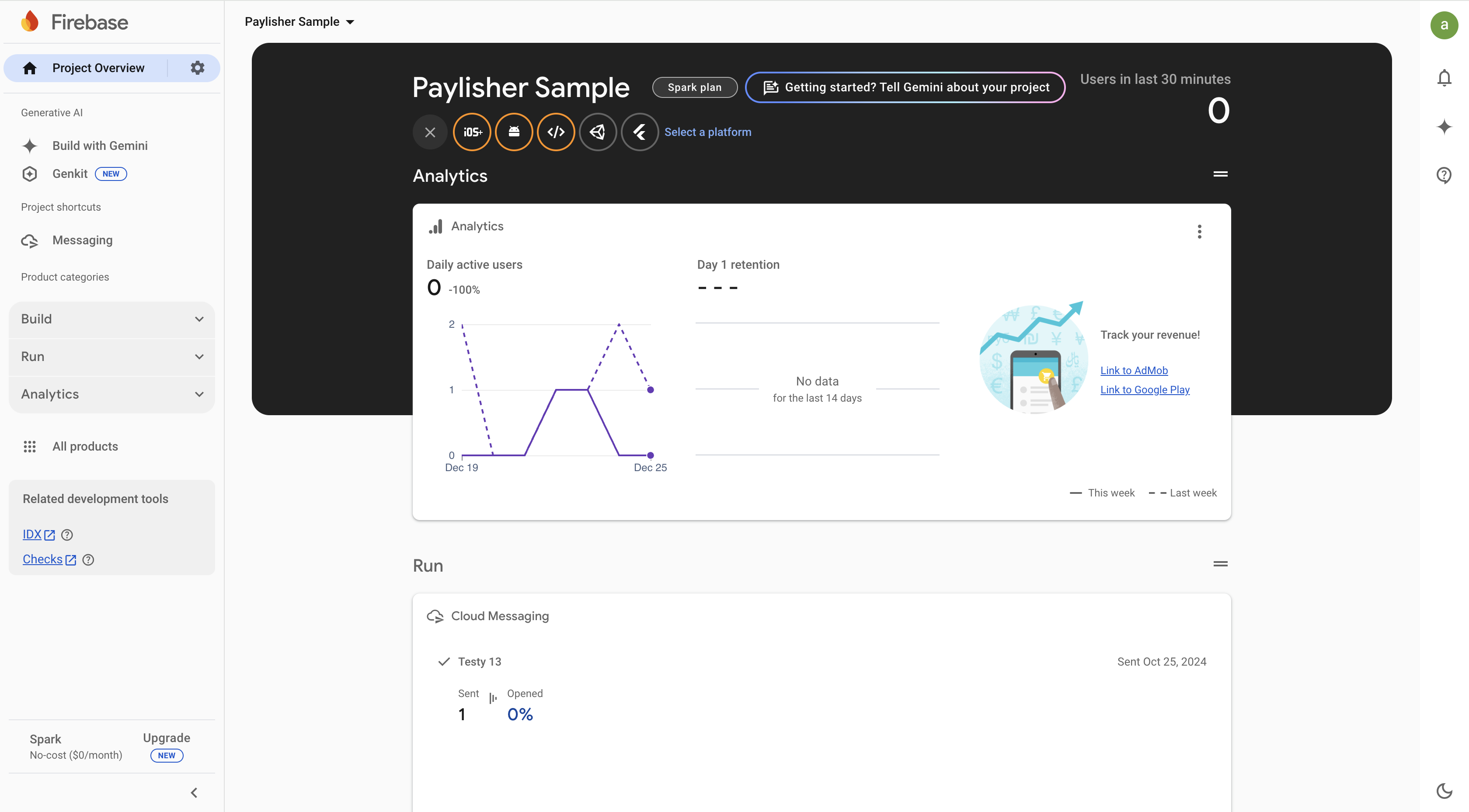1469x812 pixels.
Task: Open the Checks external link
Action: 49,559
